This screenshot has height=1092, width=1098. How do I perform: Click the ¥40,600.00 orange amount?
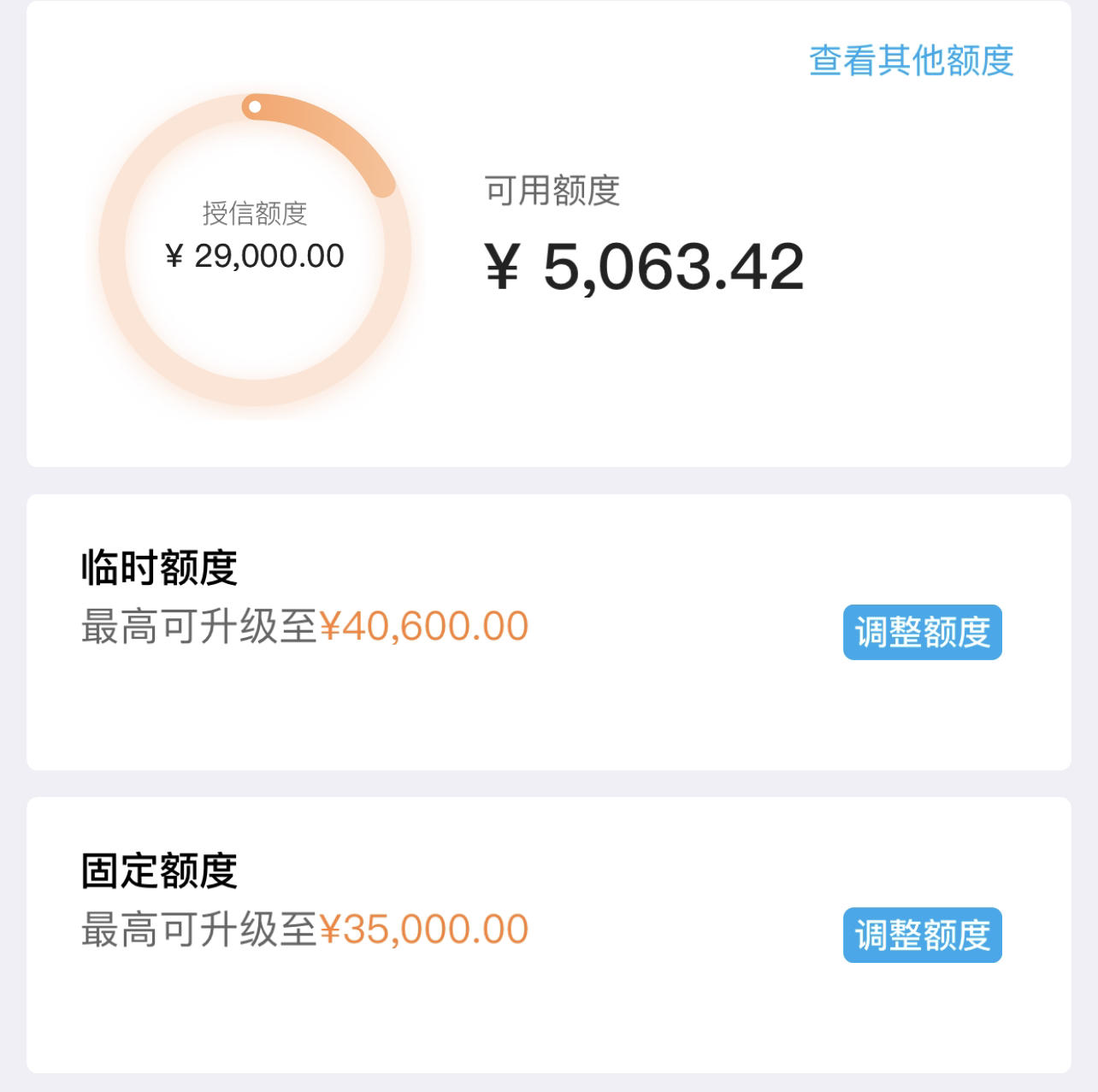pos(424,627)
